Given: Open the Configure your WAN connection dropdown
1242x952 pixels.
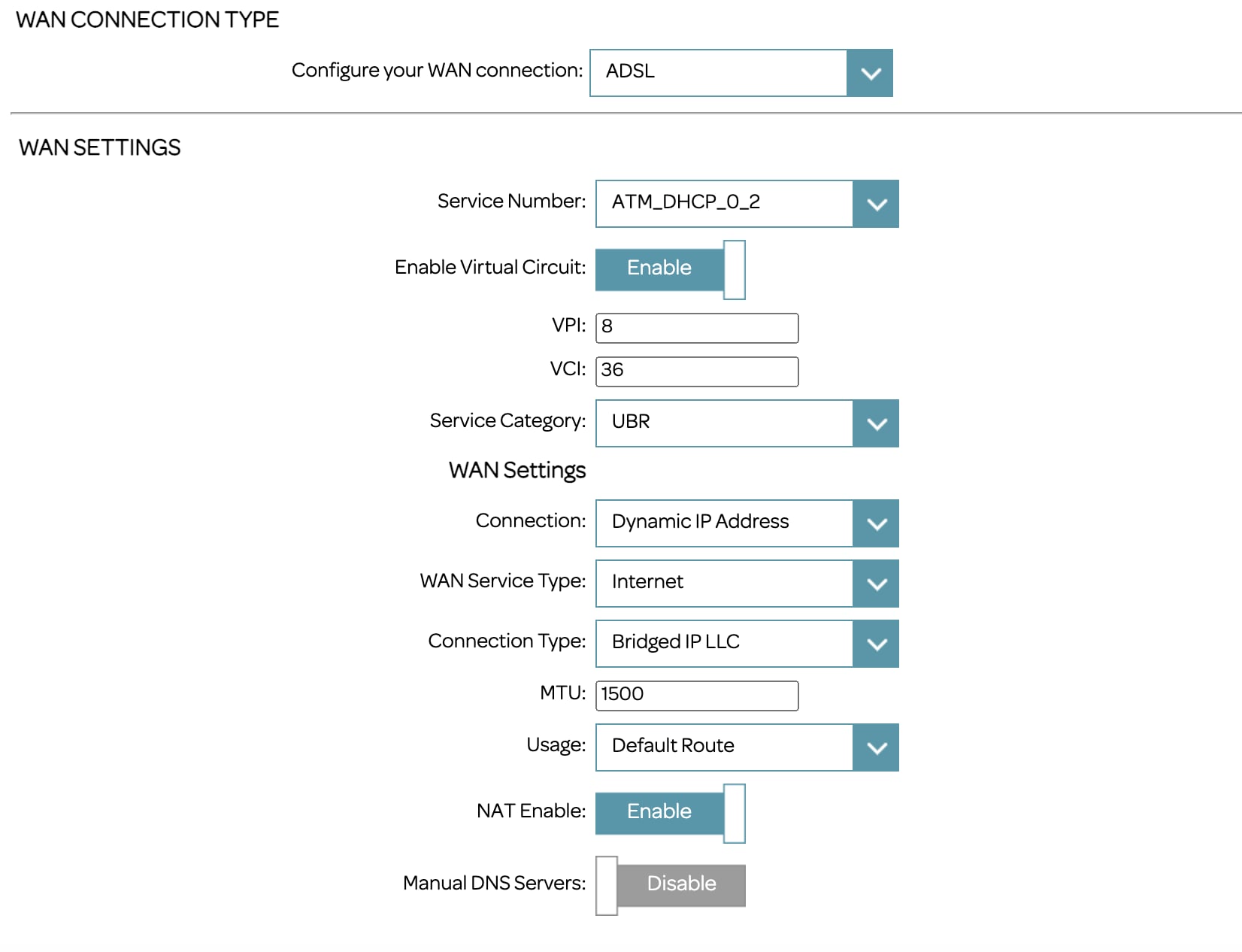Looking at the screenshot, I should (x=741, y=73).
